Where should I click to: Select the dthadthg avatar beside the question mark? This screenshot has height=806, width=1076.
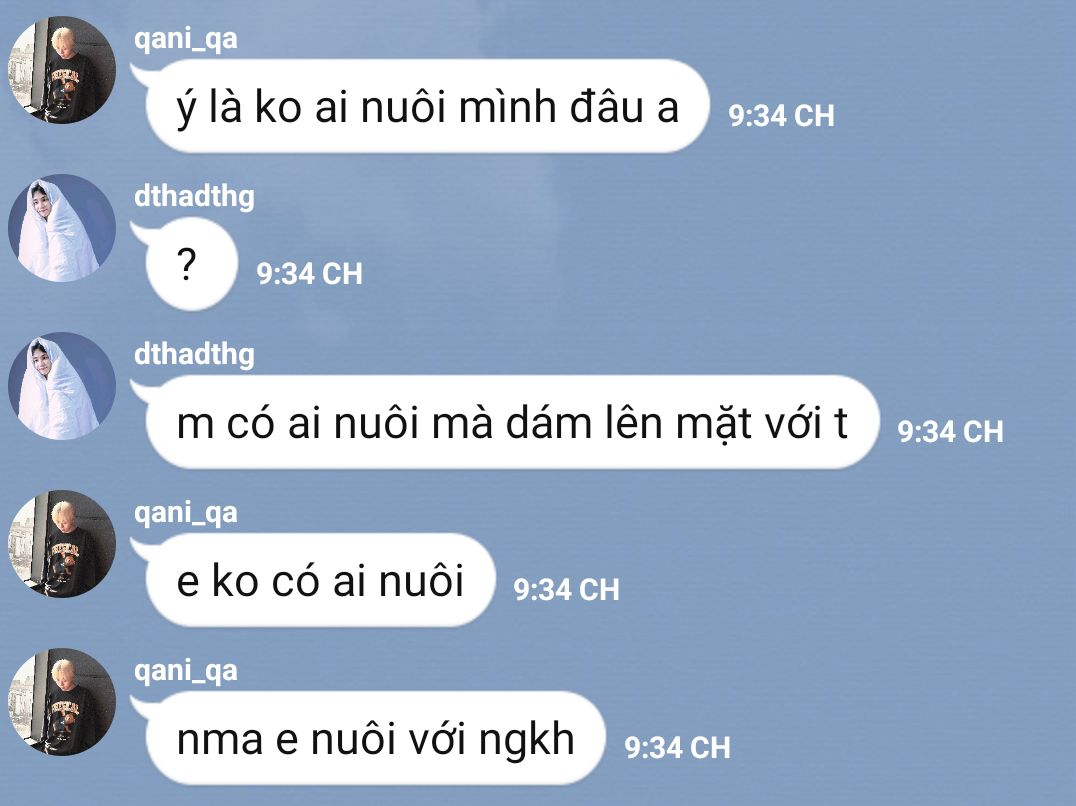click(x=62, y=228)
